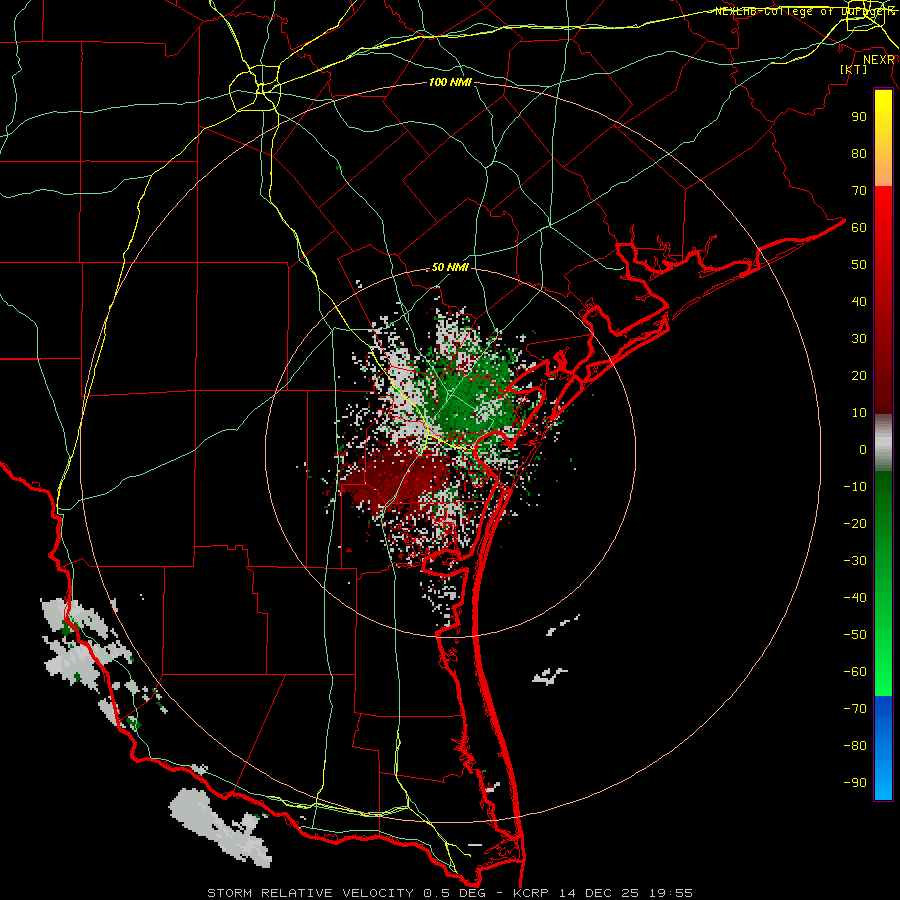
Task: Click the 40 value on the velocity scale
Action: point(859,301)
